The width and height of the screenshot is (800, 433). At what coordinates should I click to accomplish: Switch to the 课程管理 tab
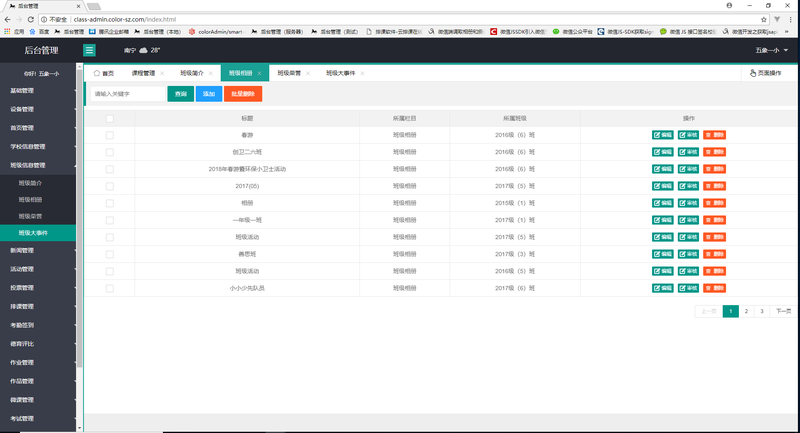[143, 73]
